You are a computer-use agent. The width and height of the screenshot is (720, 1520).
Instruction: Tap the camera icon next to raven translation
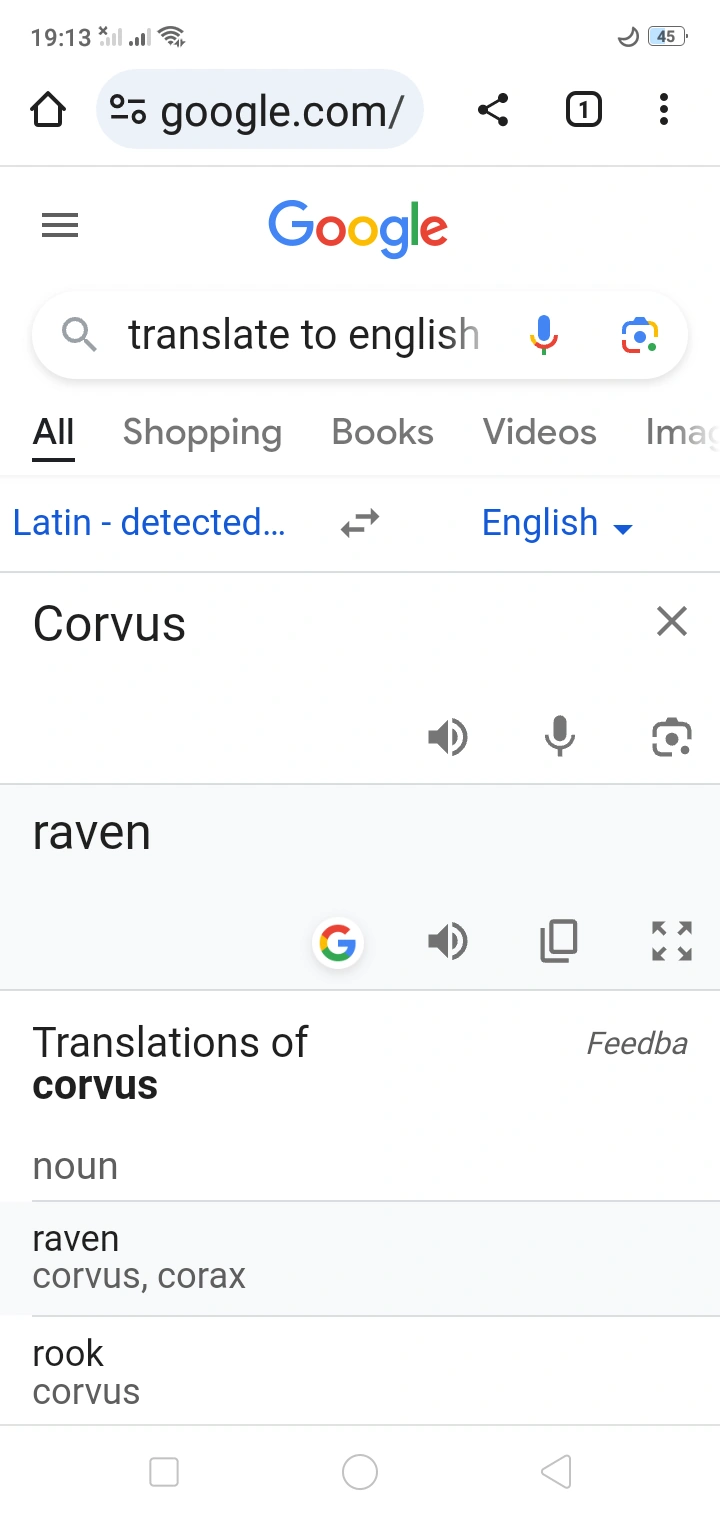672,737
